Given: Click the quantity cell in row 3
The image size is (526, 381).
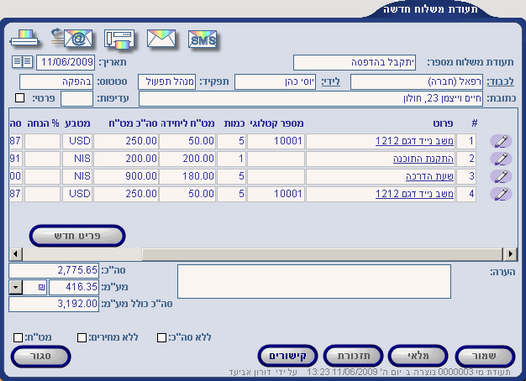Looking at the screenshot, I should point(231,176).
